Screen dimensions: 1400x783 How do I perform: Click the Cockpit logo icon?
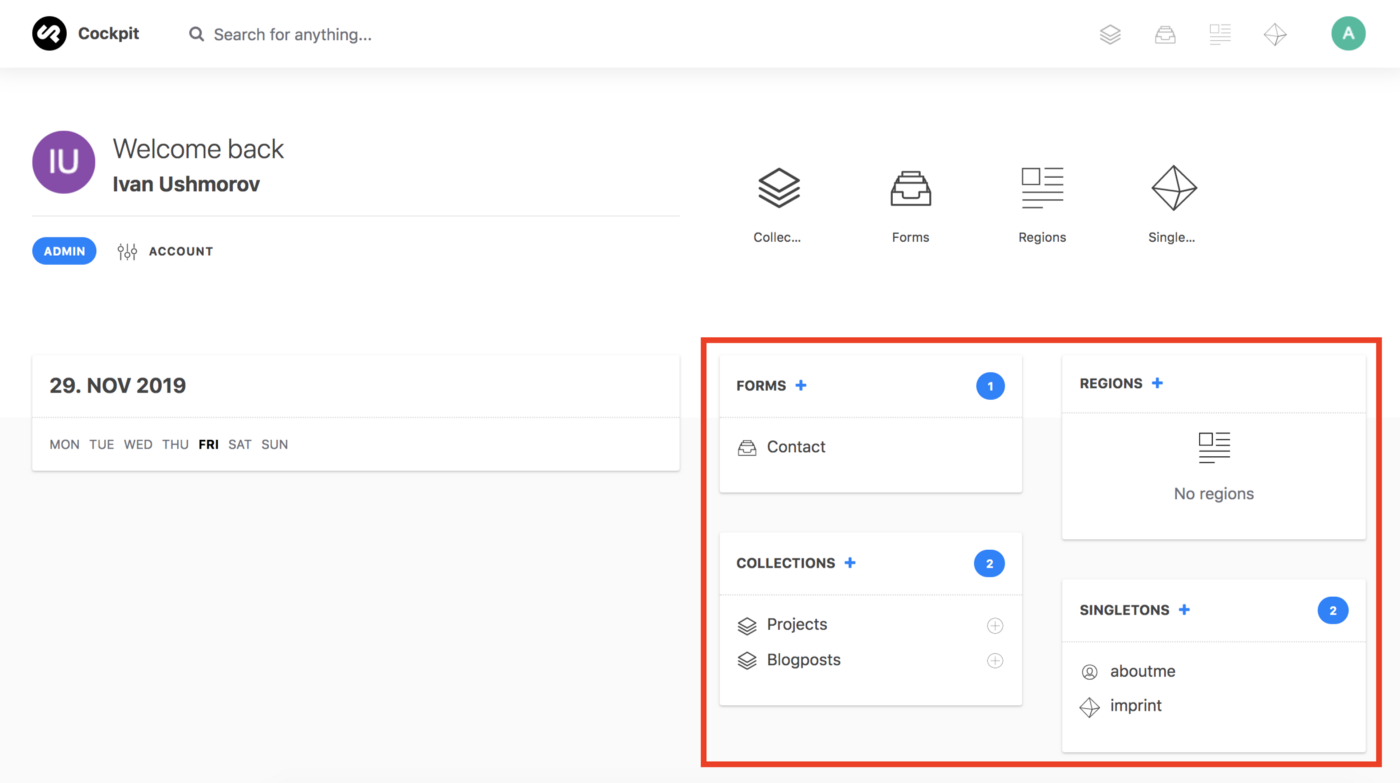tap(49, 34)
